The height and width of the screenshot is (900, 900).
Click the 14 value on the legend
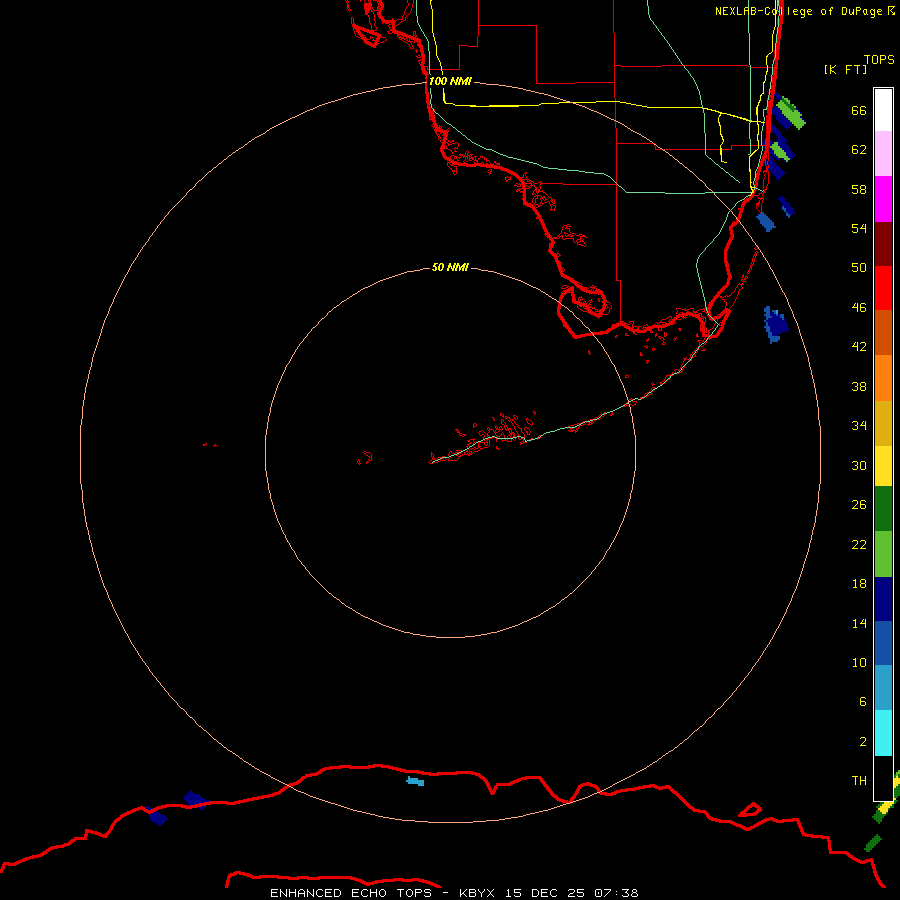click(859, 623)
